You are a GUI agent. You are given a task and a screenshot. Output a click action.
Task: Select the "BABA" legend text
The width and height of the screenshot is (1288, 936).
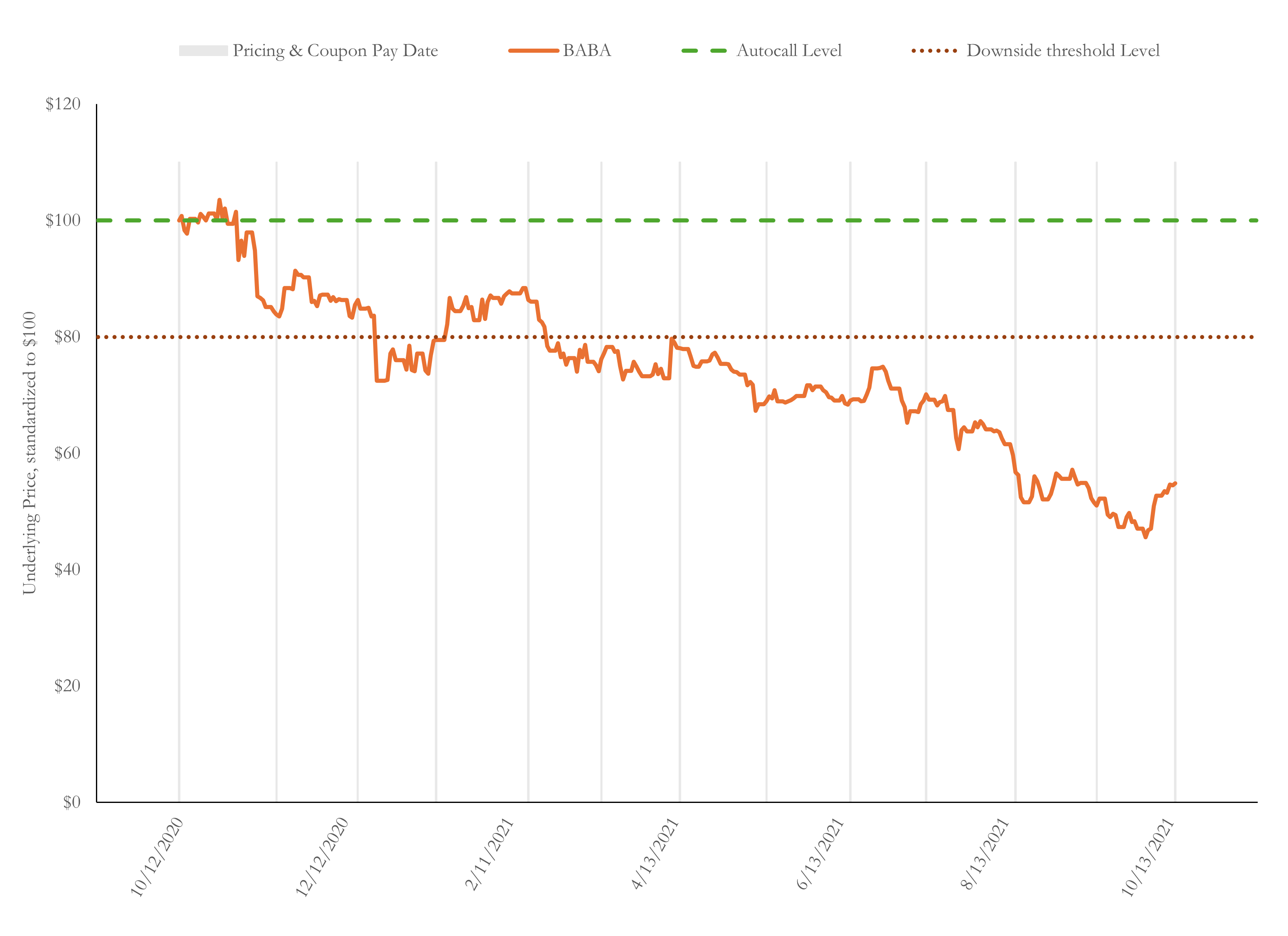click(587, 51)
